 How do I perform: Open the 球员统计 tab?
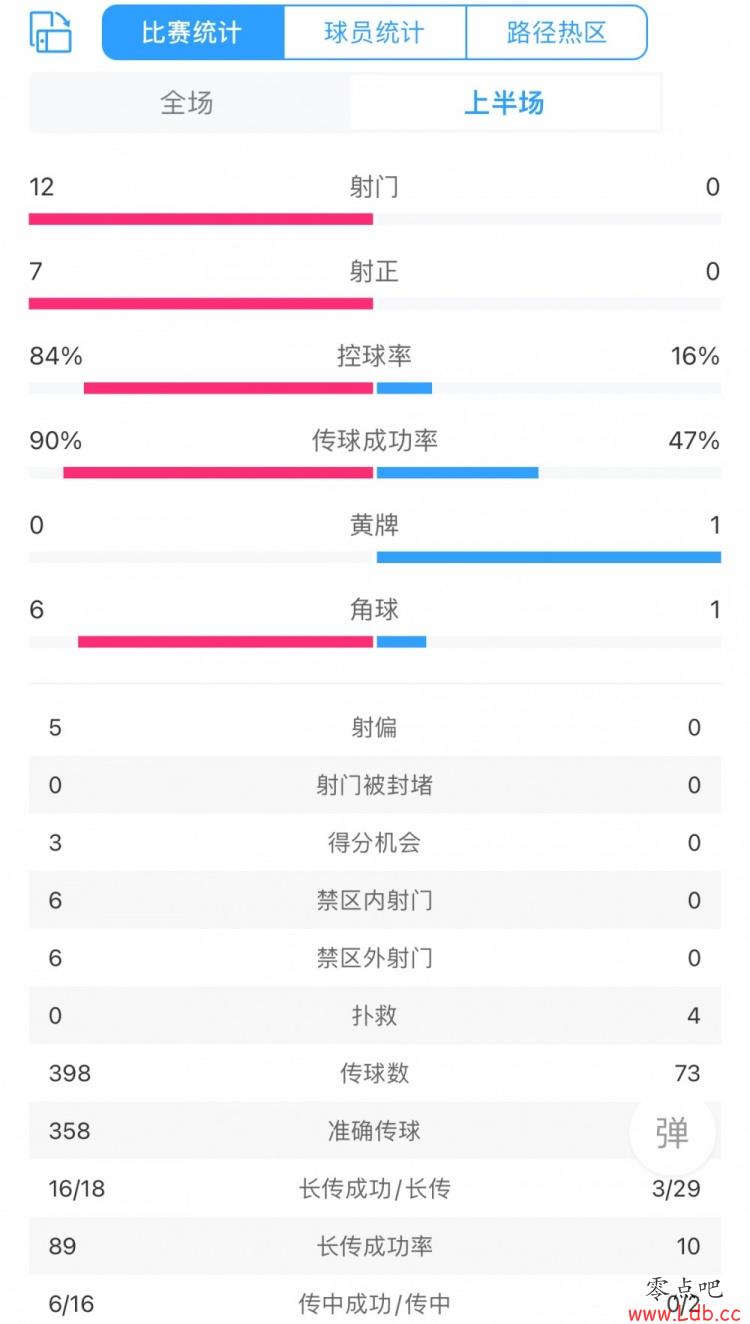coord(375,32)
